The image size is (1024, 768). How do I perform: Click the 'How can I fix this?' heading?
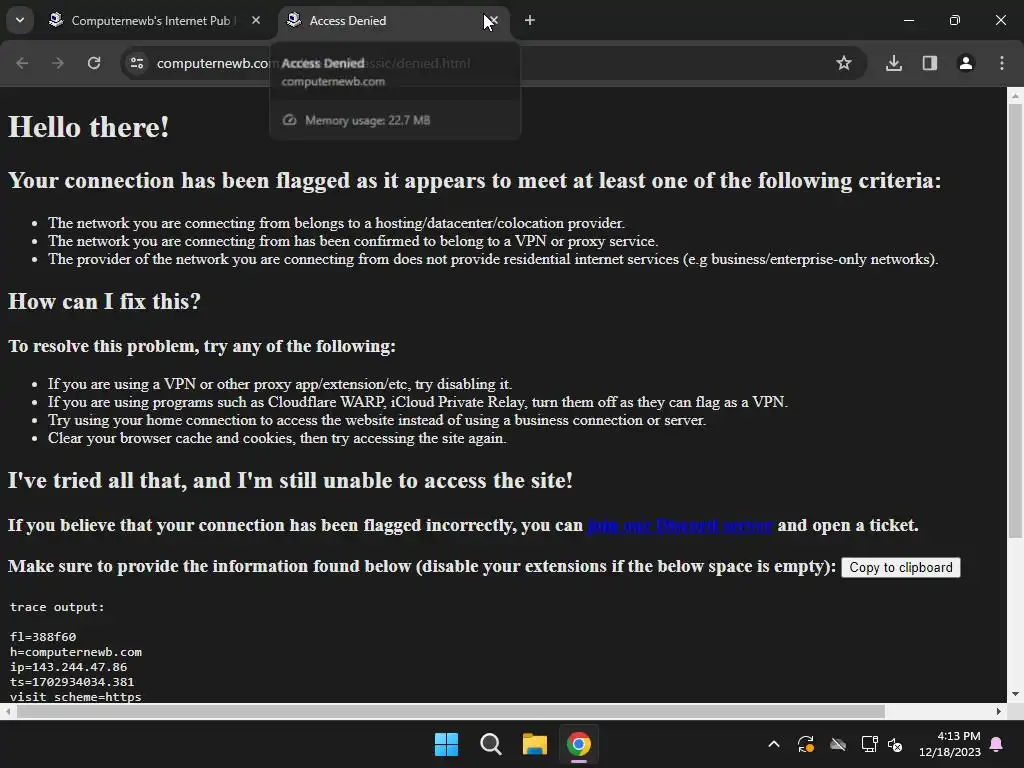(104, 301)
